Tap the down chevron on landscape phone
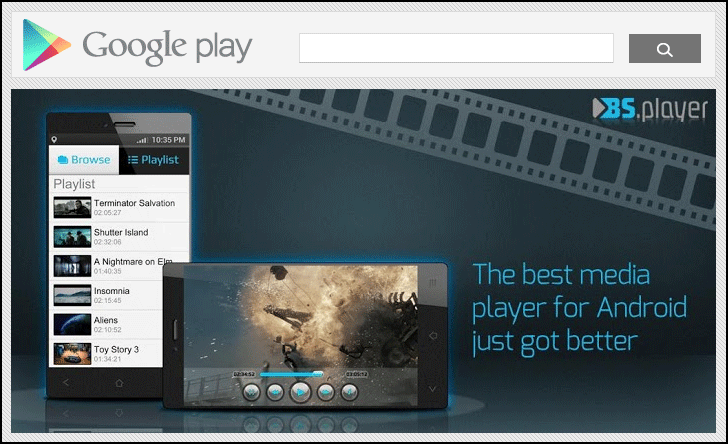Image resolution: width=728 pixels, height=444 pixels. (432, 387)
